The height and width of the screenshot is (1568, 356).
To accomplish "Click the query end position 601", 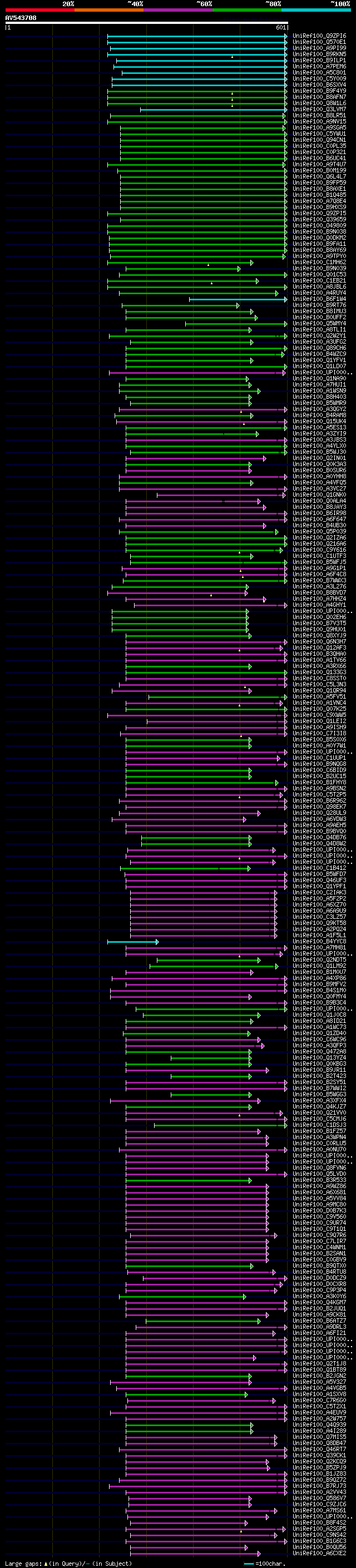I will (280, 27).
